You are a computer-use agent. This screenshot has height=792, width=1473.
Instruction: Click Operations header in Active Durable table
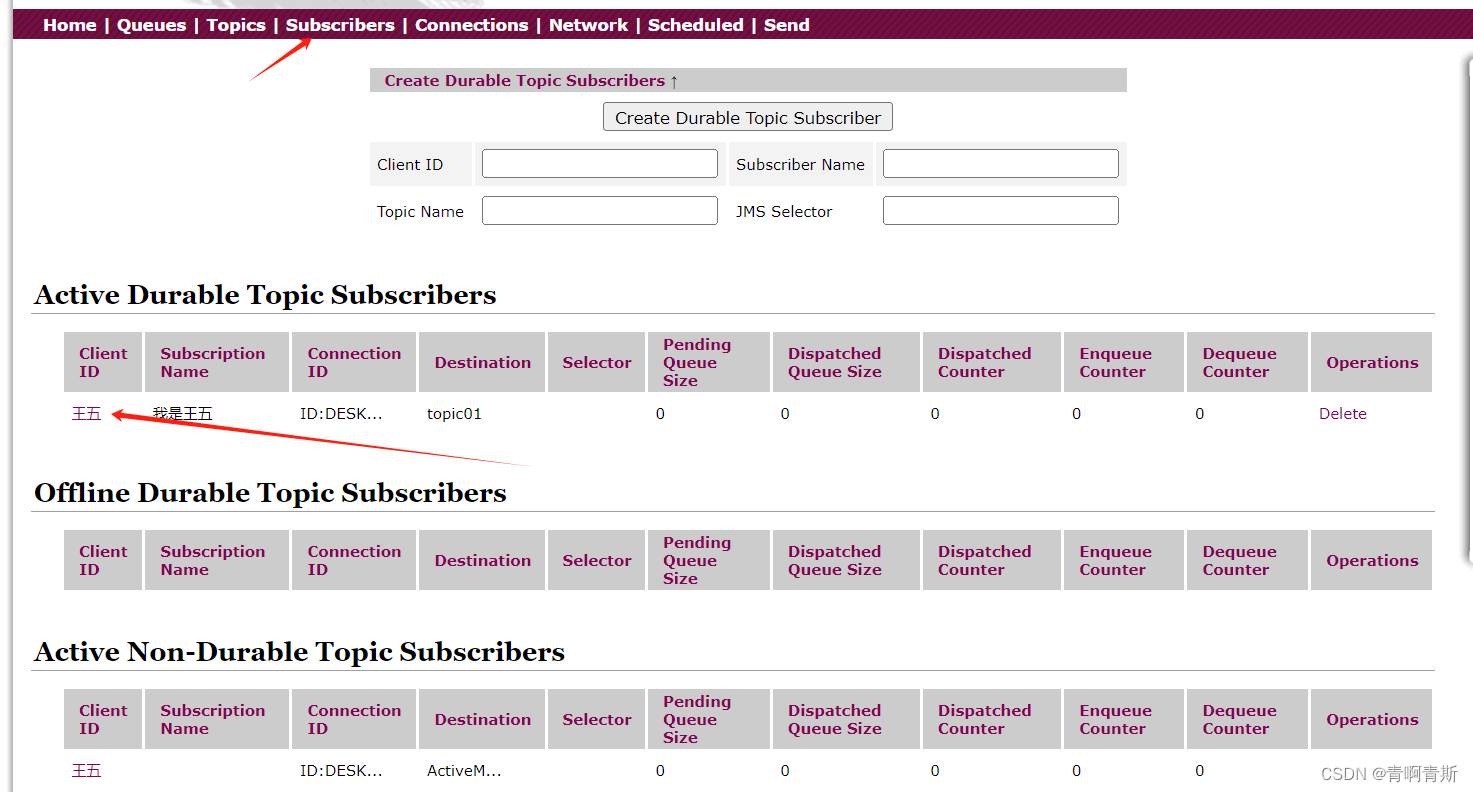tap(1371, 362)
